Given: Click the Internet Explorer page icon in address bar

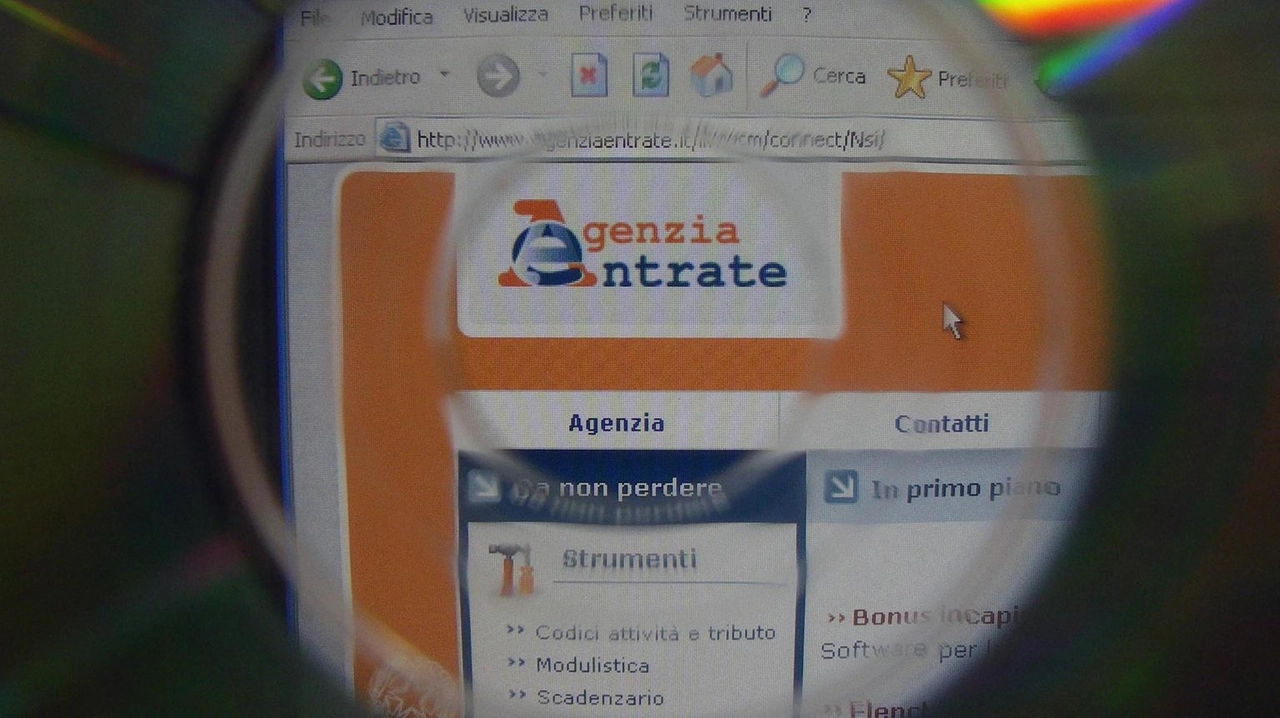Looking at the screenshot, I should (394, 138).
